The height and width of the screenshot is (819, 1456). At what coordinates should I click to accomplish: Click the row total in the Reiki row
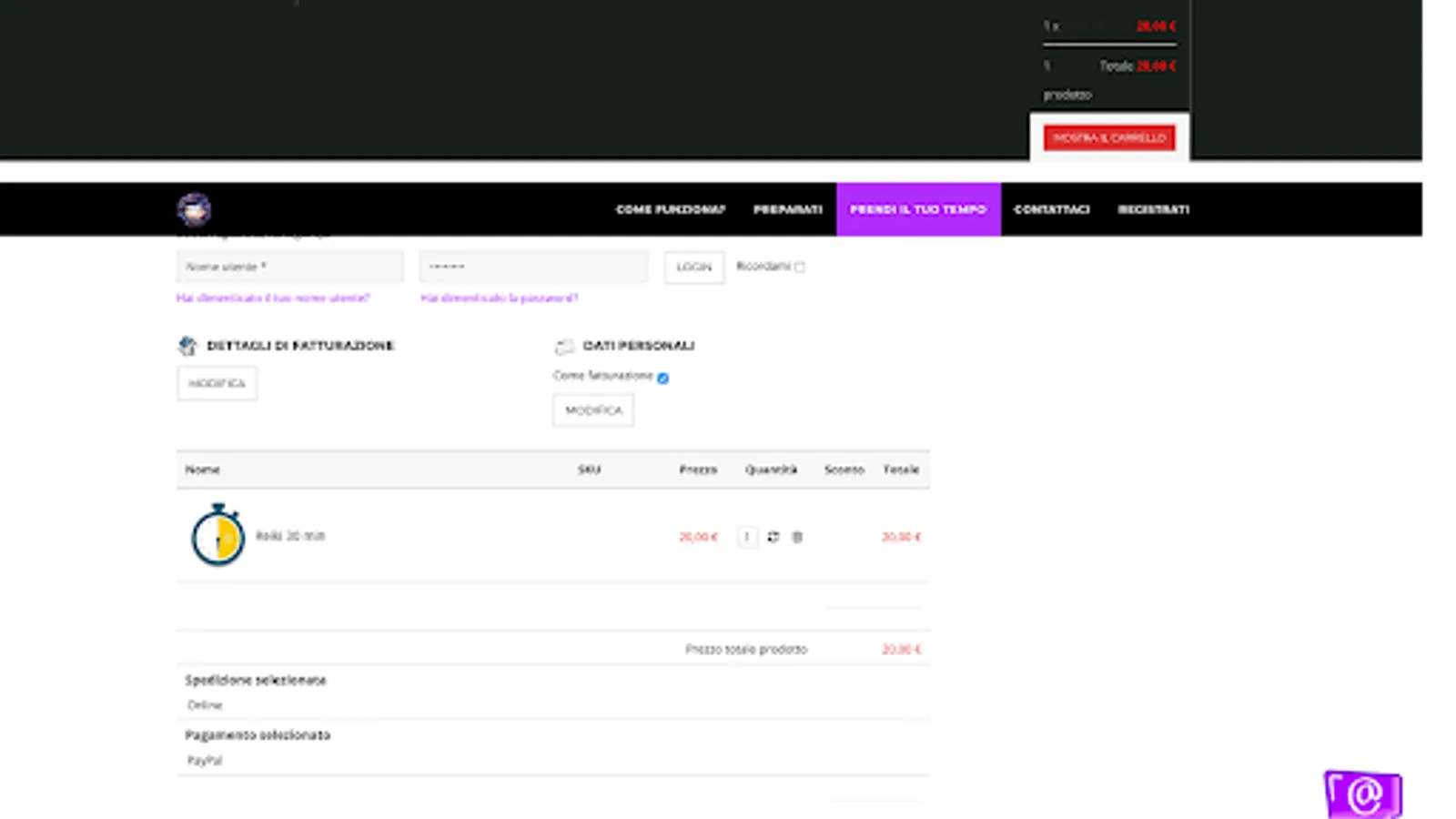click(901, 537)
